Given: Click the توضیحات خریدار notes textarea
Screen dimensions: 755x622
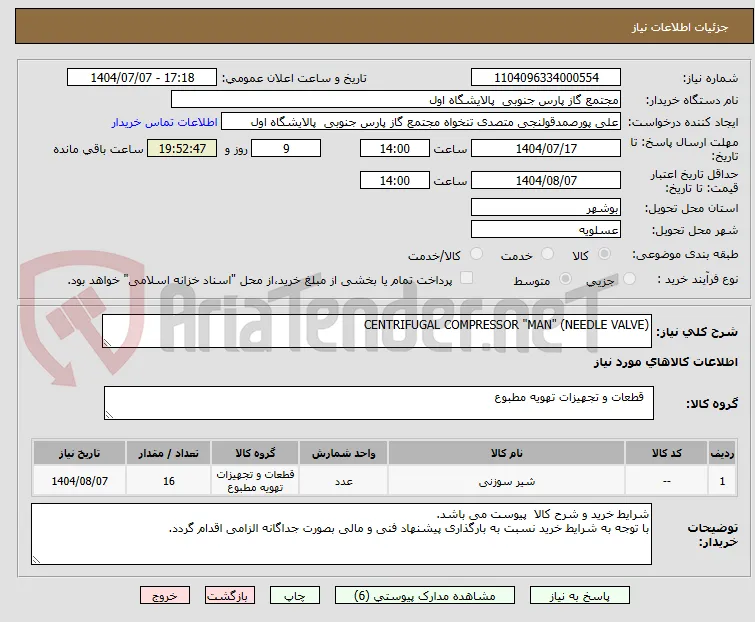Looking at the screenshot, I should click(341, 534).
